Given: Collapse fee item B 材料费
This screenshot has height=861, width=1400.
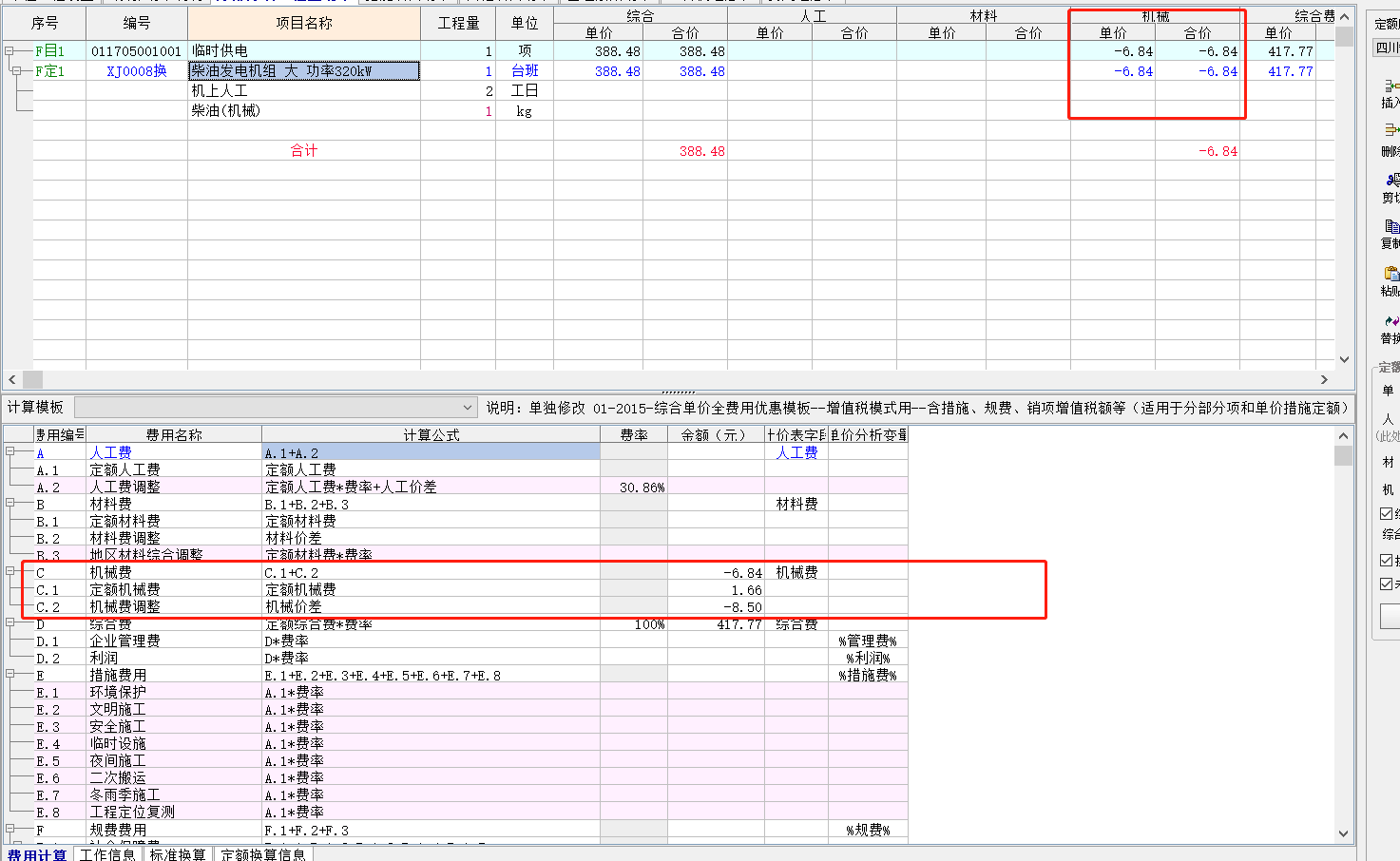Looking at the screenshot, I should pos(10,503).
